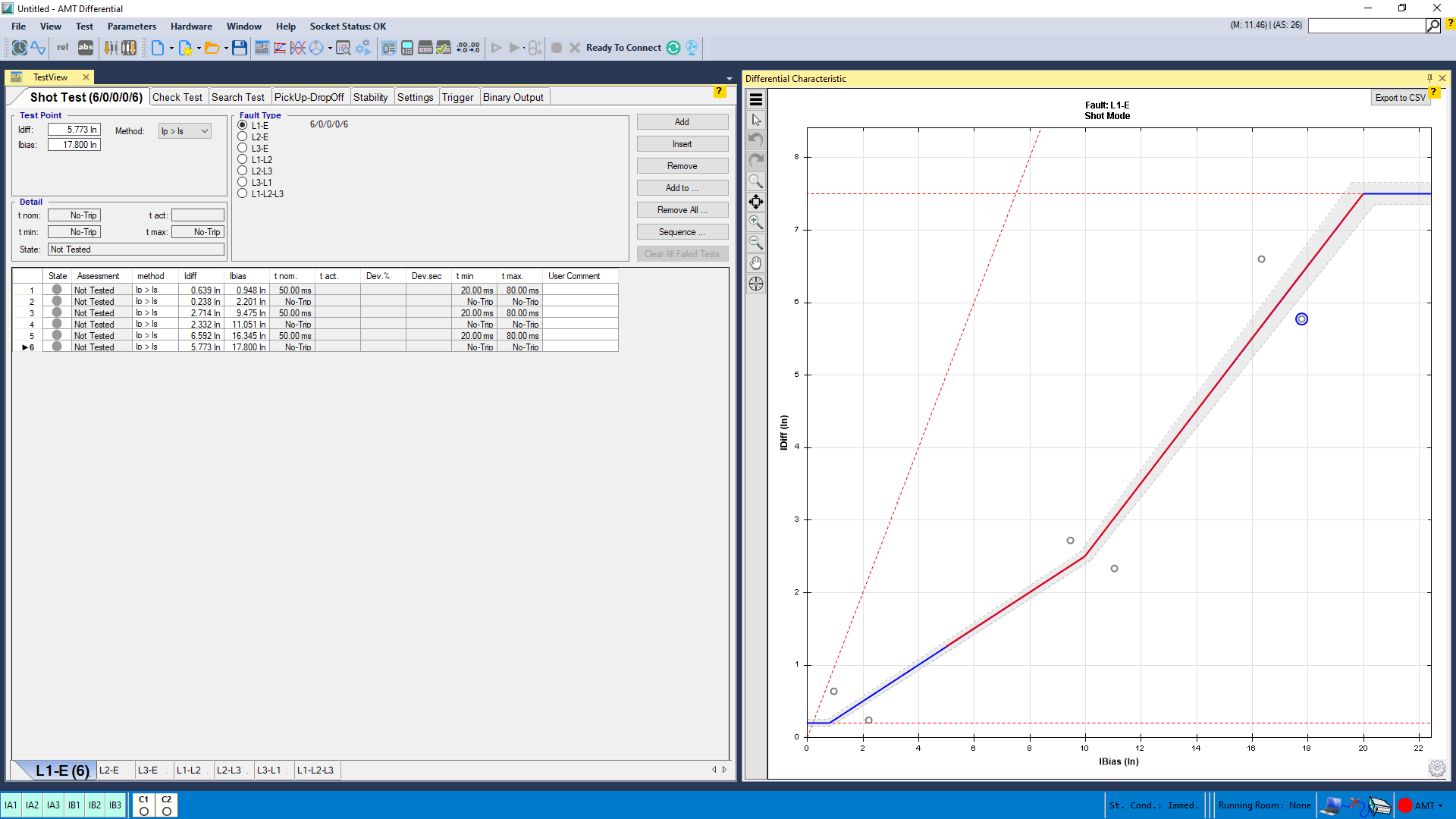
Task: Click the Idiff input field
Action: (74, 130)
